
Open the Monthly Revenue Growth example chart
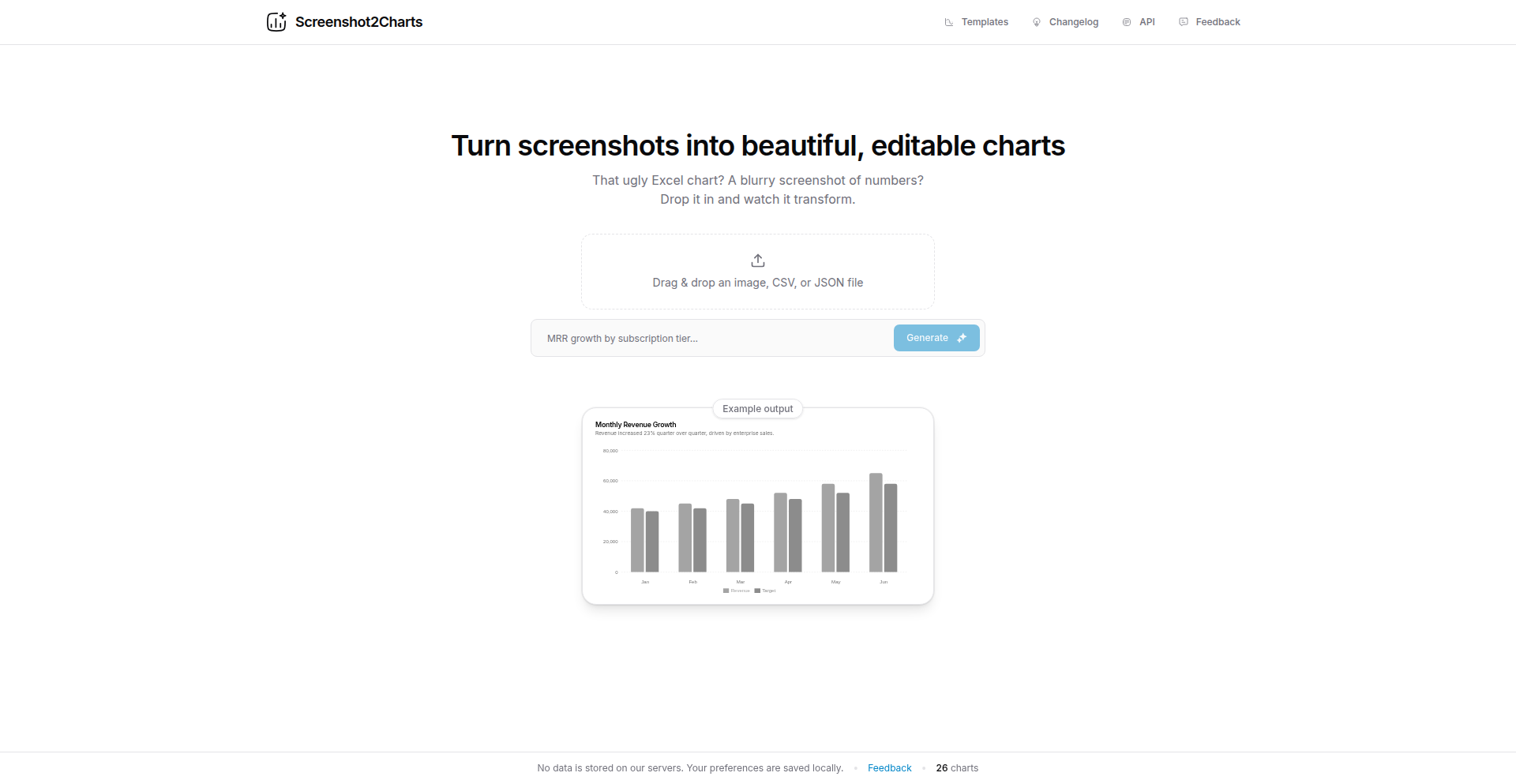pyautogui.click(x=758, y=513)
